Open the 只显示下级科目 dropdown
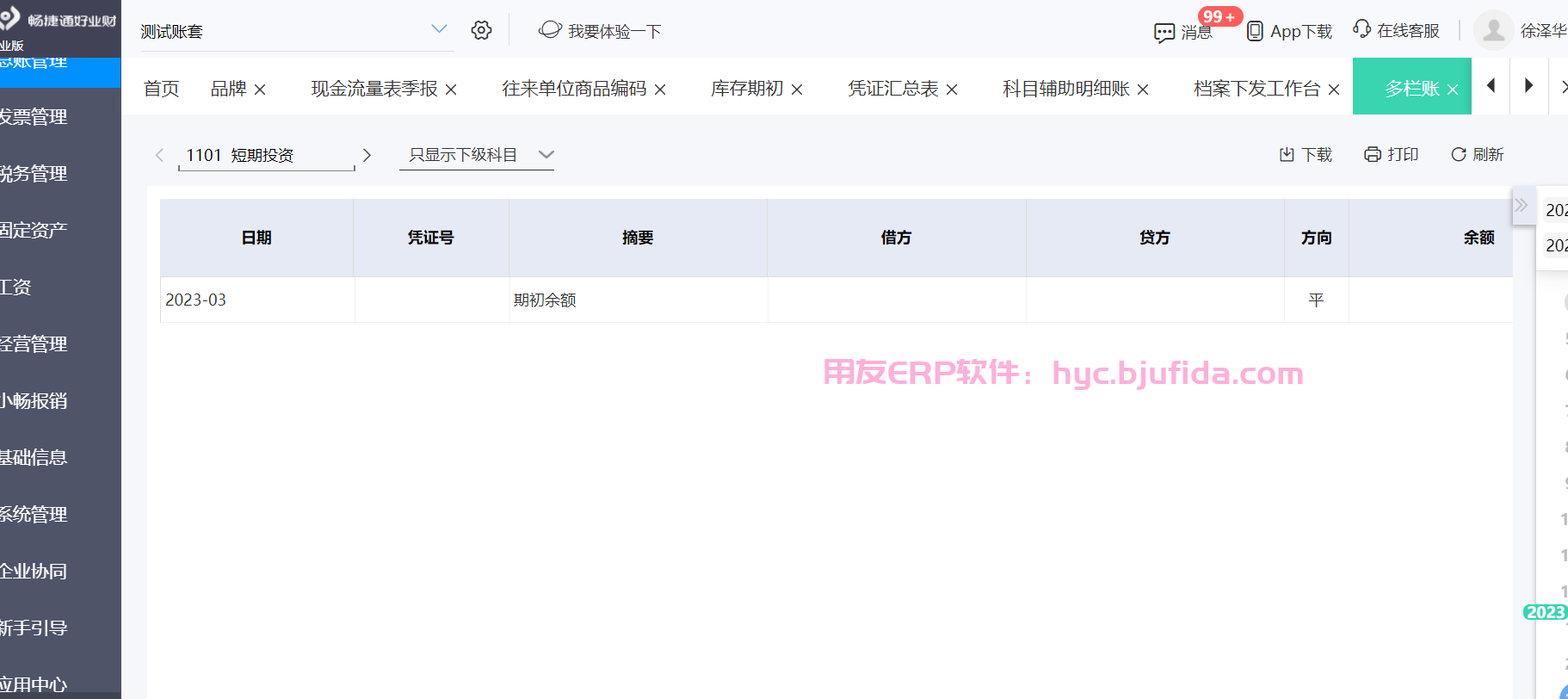The width and height of the screenshot is (1568, 699). pos(477,155)
